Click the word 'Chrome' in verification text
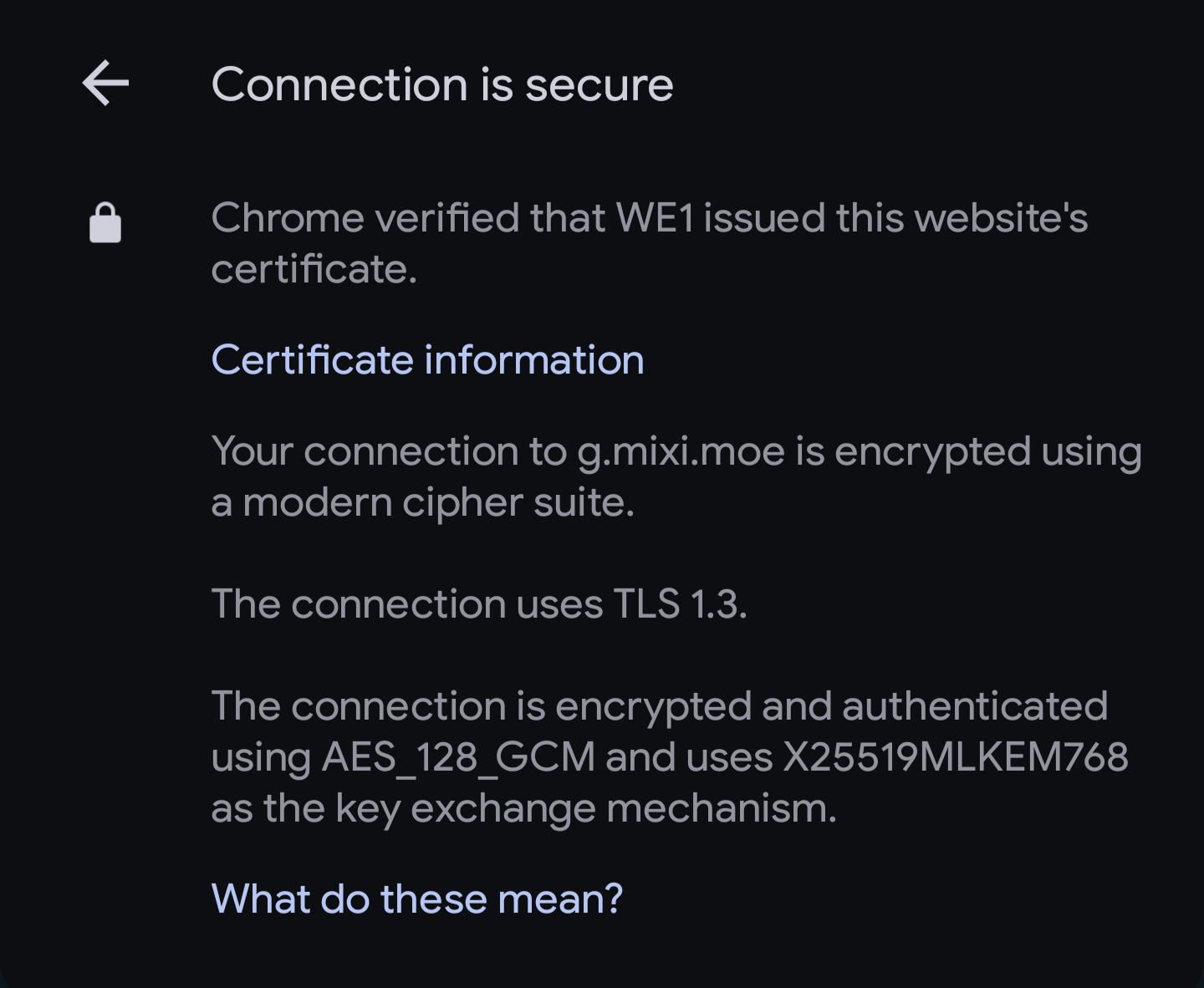This screenshot has height=988, width=1204. [x=288, y=218]
